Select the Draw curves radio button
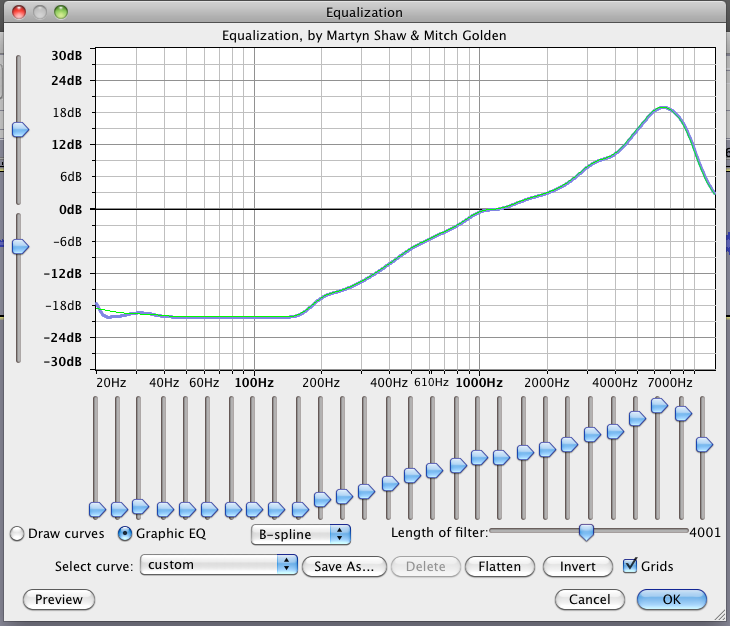The height and width of the screenshot is (626, 730). [x=17, y=534]
